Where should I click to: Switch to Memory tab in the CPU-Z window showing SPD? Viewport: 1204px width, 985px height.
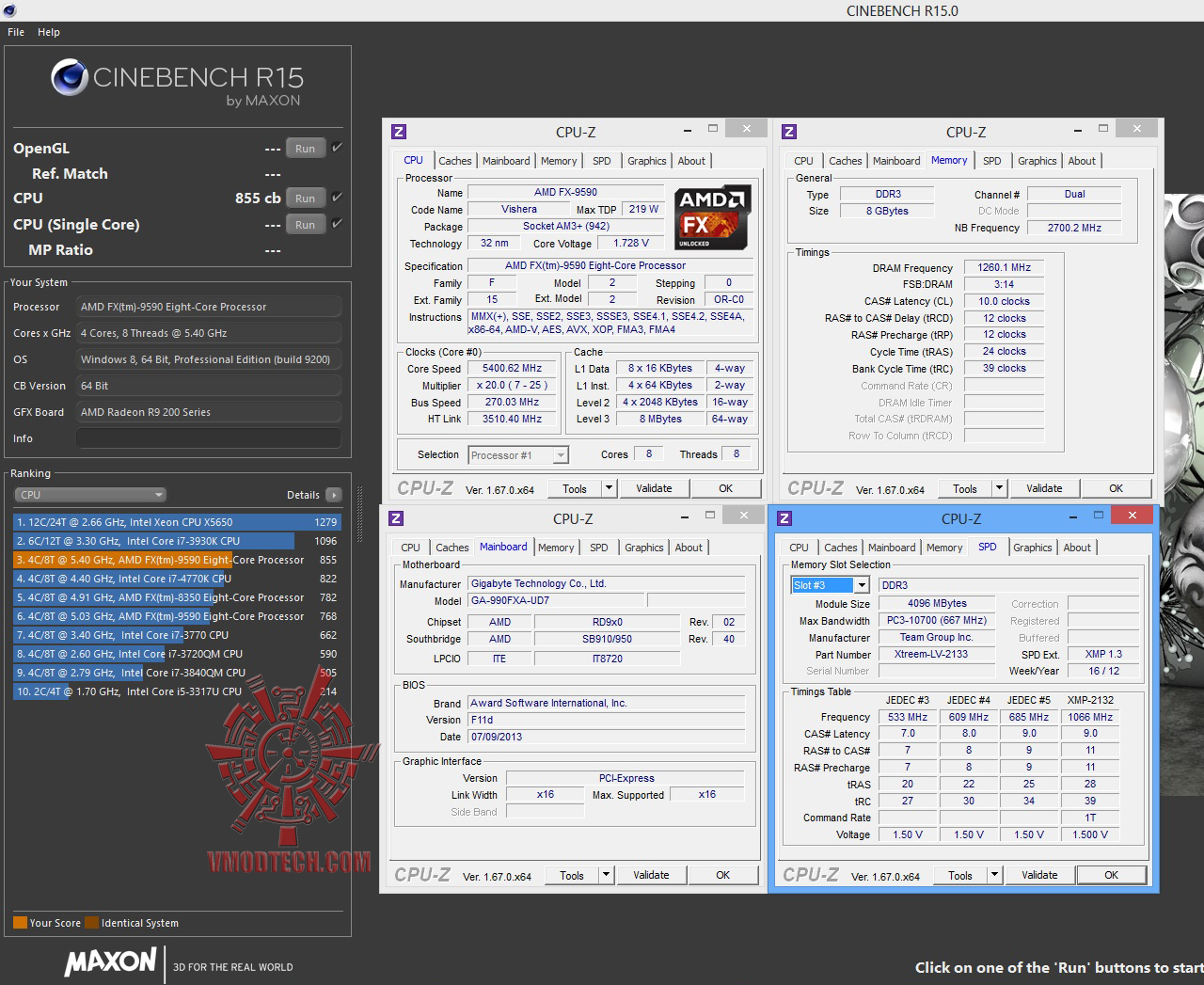click(944, 548)
